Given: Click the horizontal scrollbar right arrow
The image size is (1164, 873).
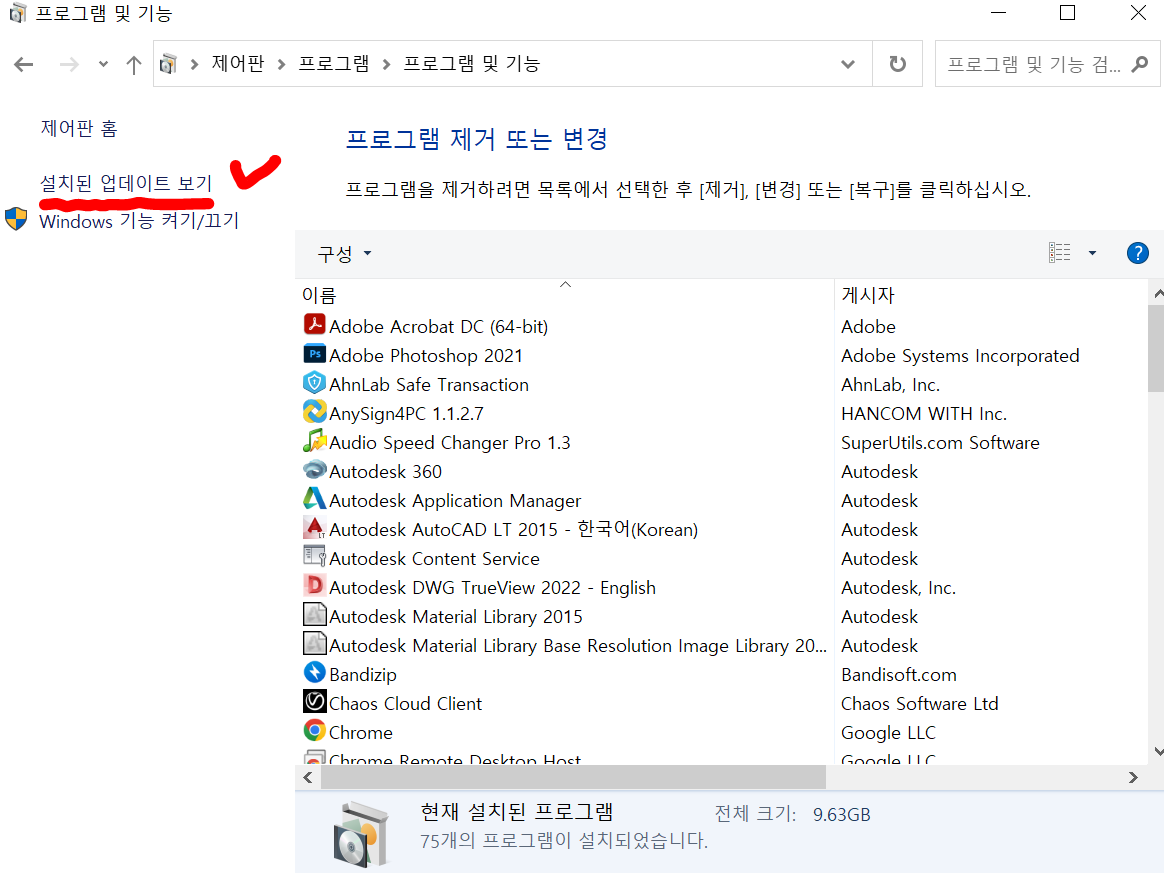Looking at the screenshot, I should [1133, 777].
